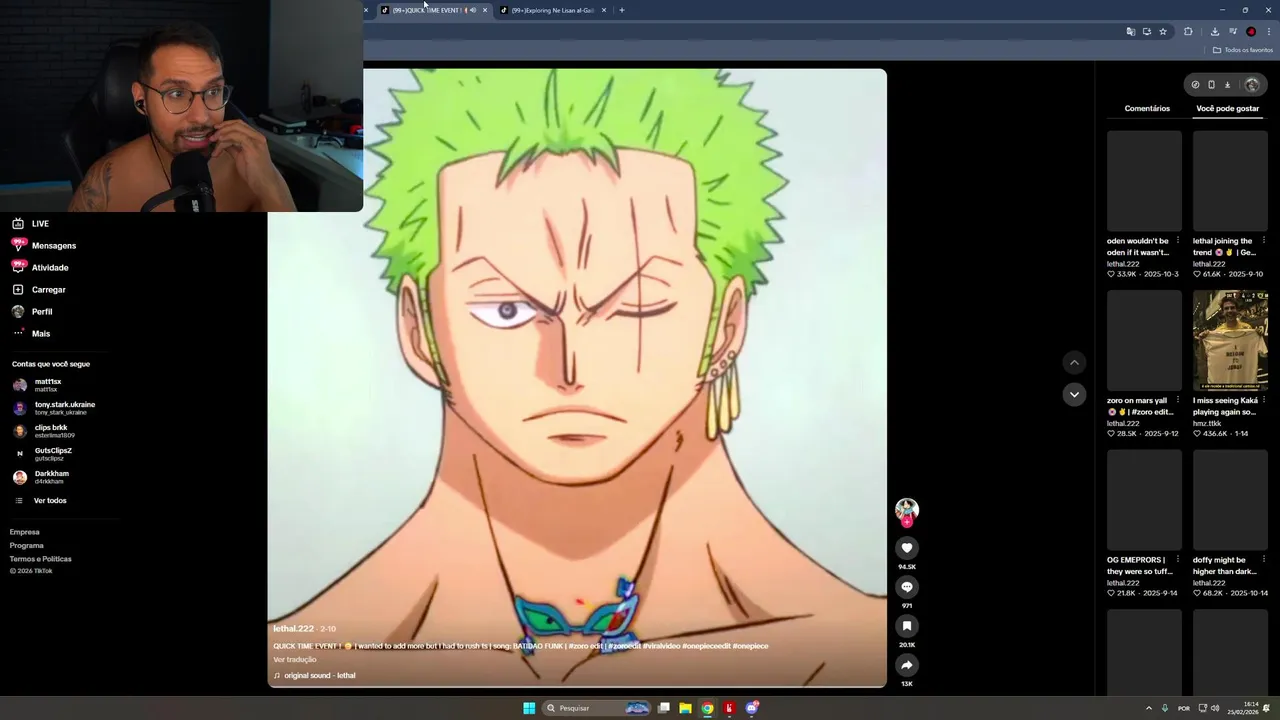Bookmark page with Chrome star icon
1280x720 pixels.
(1163, 32)
